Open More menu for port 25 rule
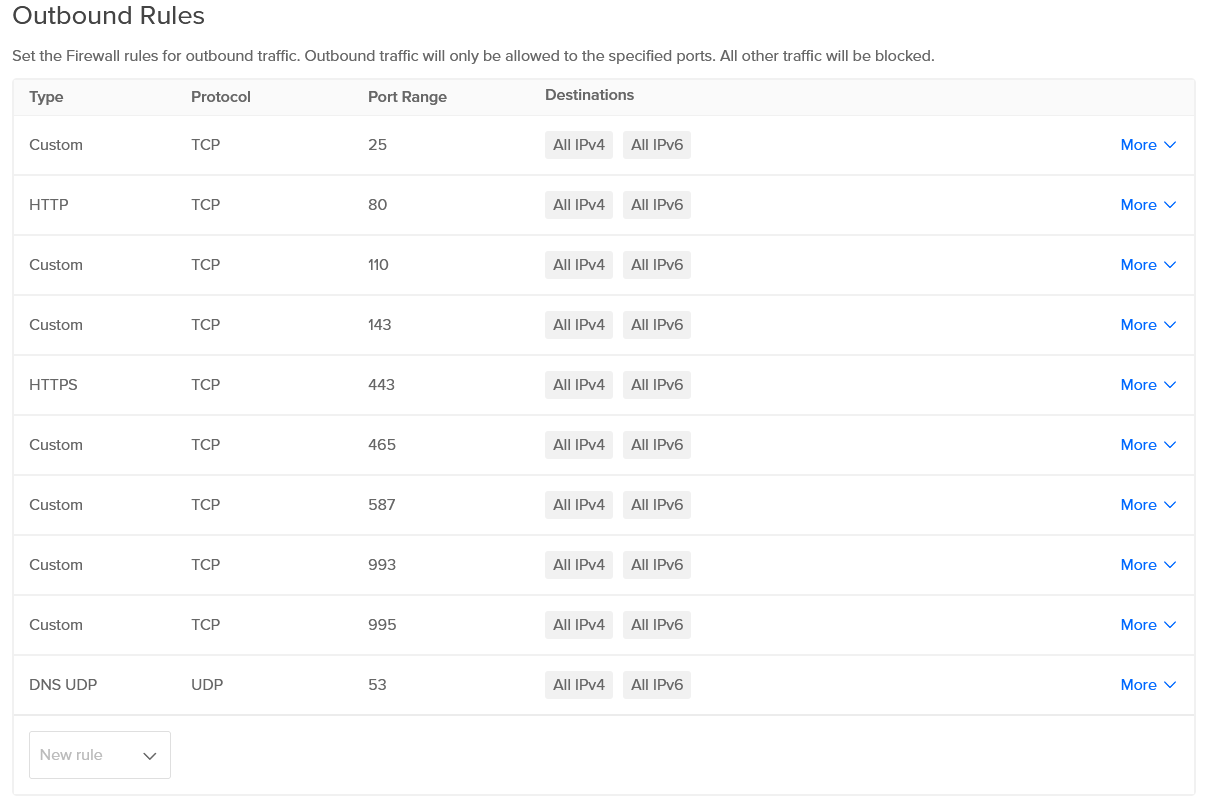 tap(1147, 145)
